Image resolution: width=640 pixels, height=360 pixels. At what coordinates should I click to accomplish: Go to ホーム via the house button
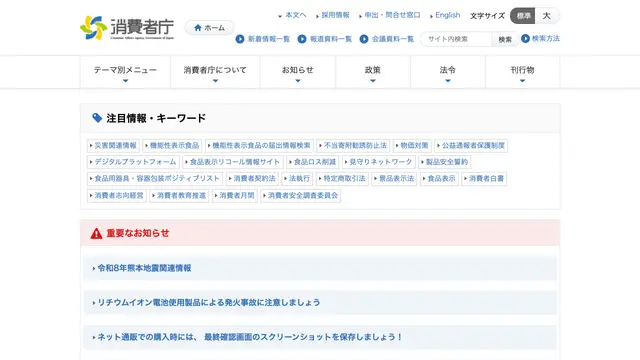[x=209, y=28]
